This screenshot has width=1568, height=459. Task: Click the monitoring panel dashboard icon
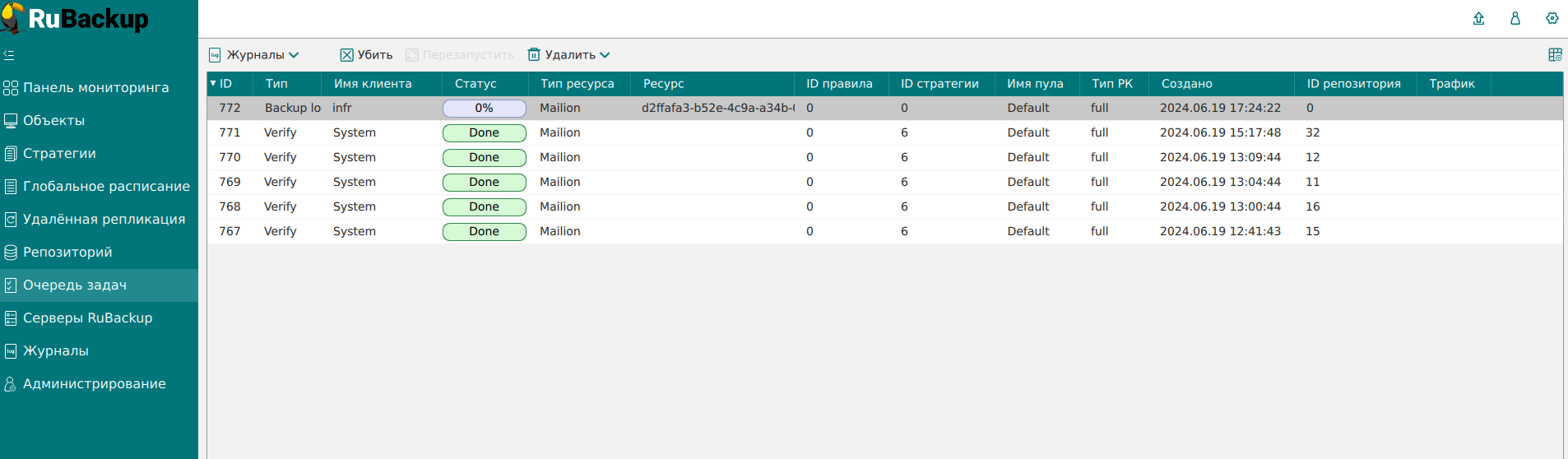(x=11, y=88)
